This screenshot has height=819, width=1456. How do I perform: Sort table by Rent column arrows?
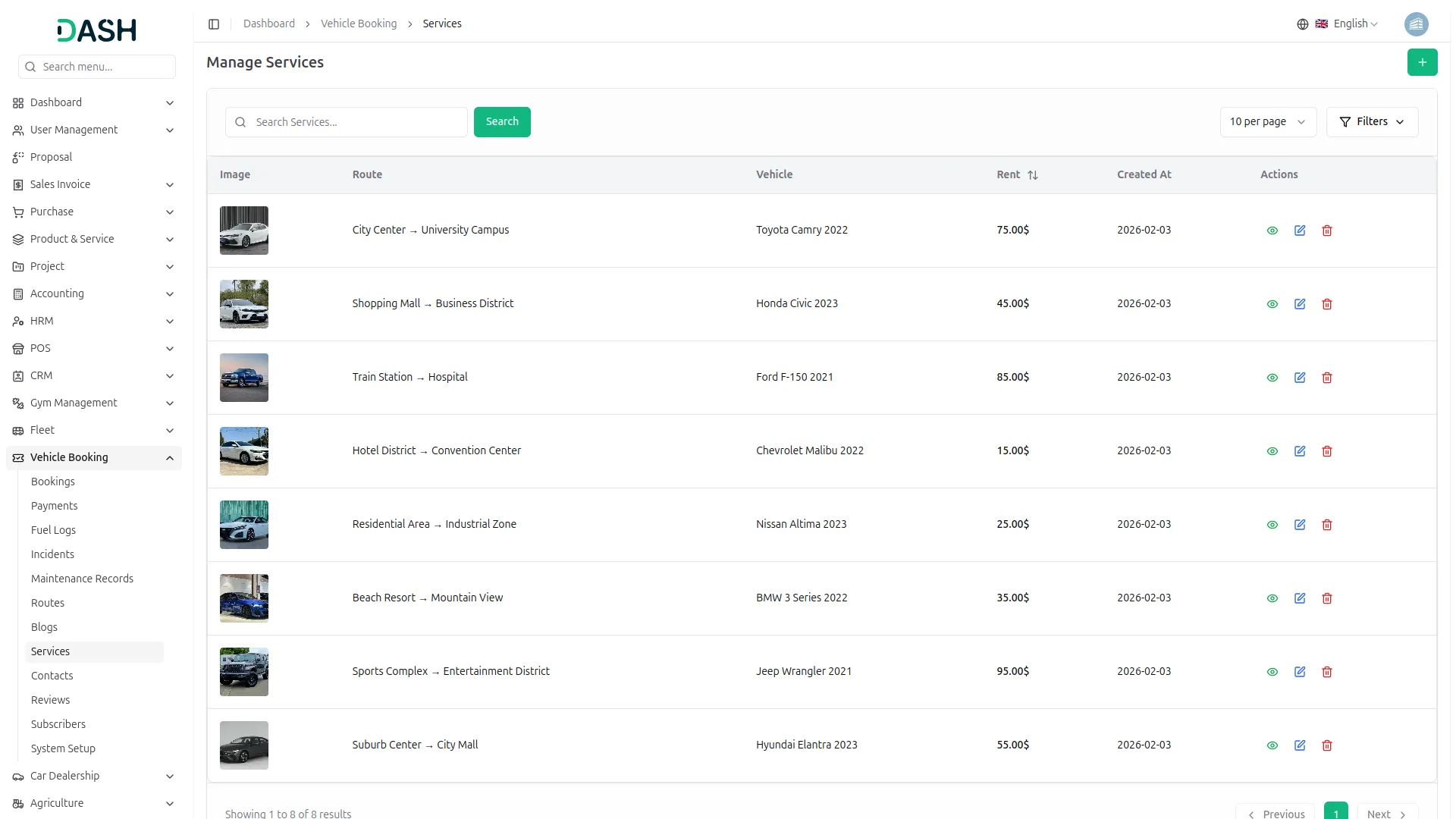click(x=1032, y=175)
